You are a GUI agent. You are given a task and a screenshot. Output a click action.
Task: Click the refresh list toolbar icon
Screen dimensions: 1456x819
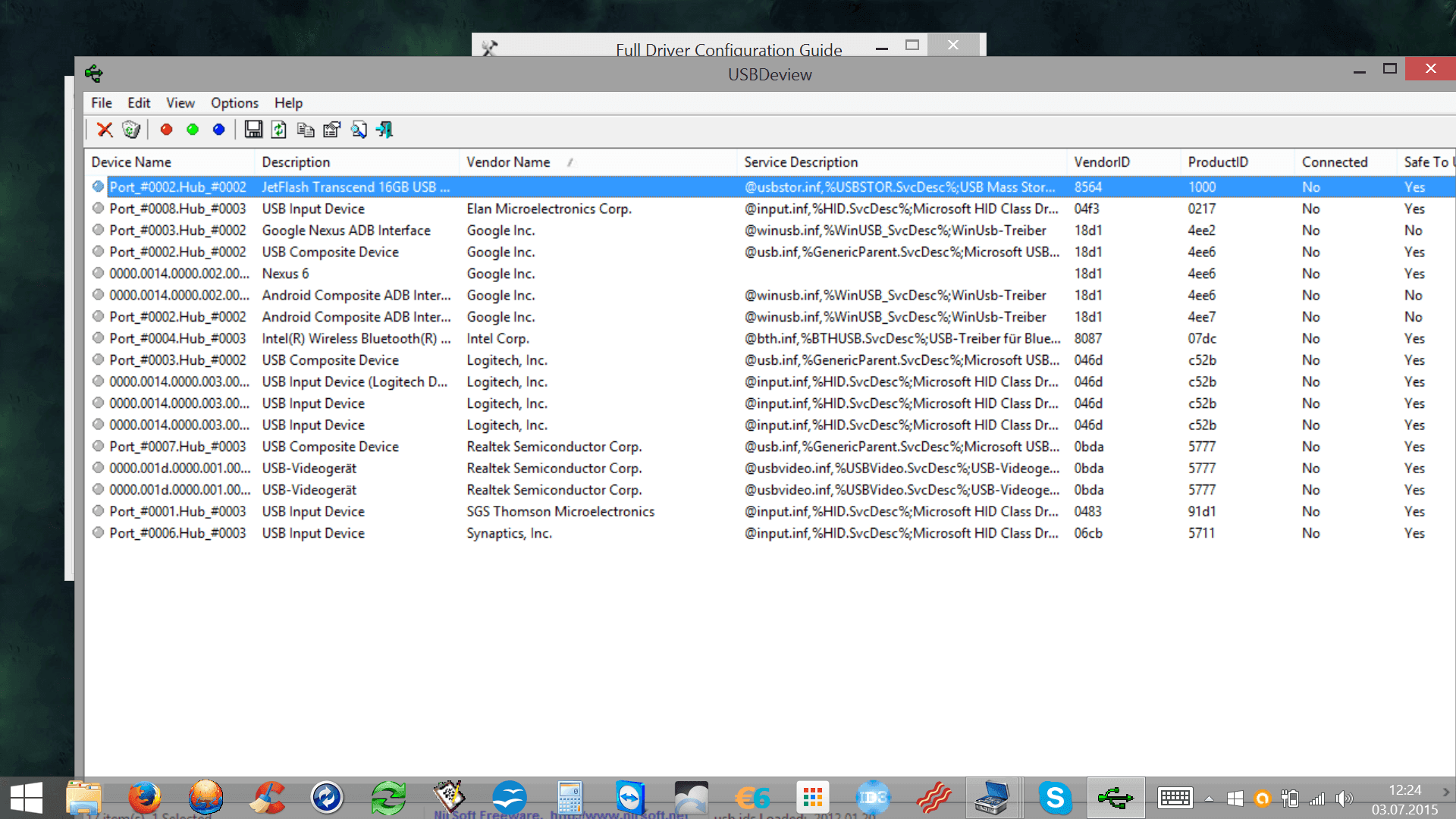279,130
